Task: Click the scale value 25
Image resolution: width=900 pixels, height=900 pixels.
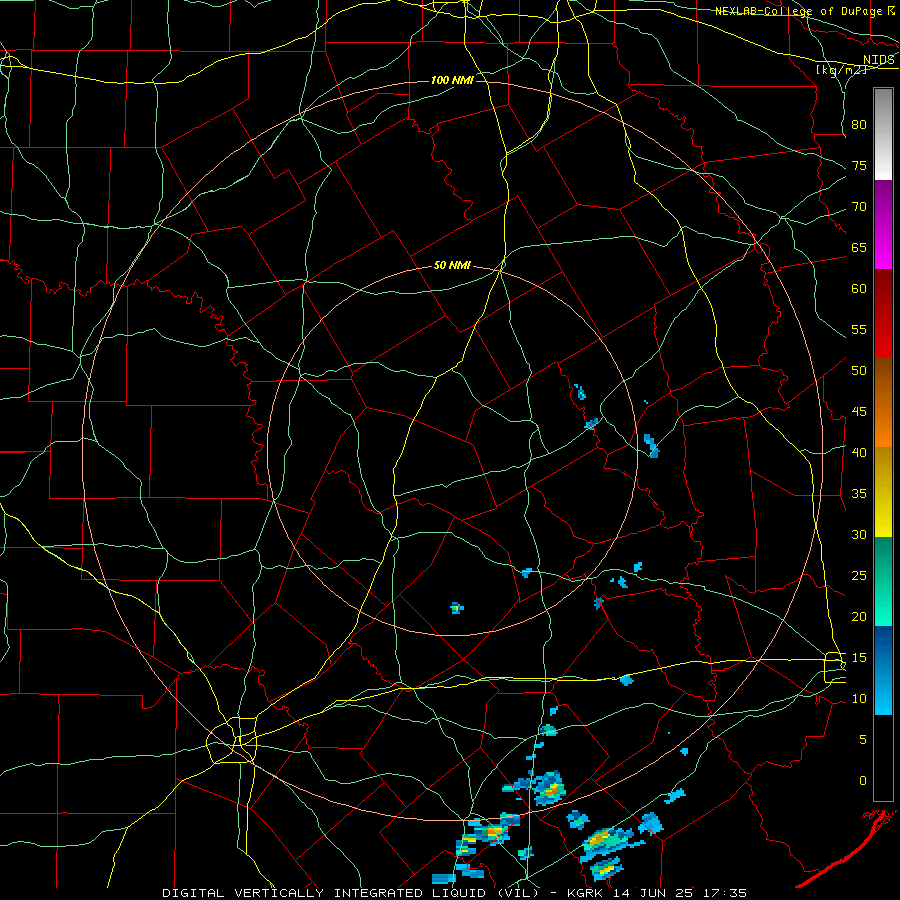Action: point(859,576)
